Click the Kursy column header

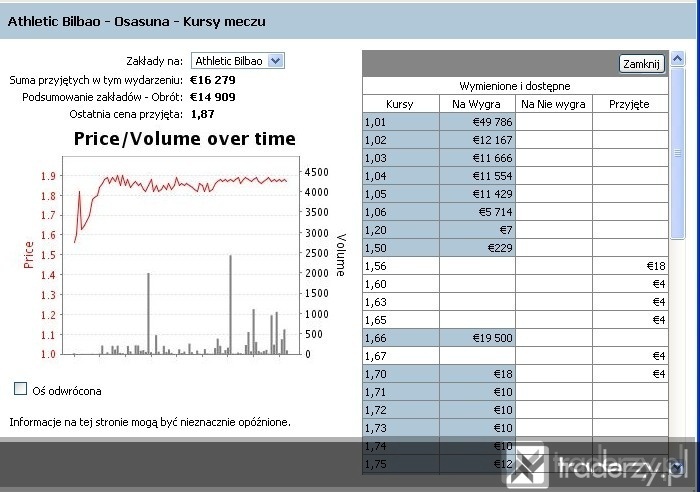pos(400,104)
